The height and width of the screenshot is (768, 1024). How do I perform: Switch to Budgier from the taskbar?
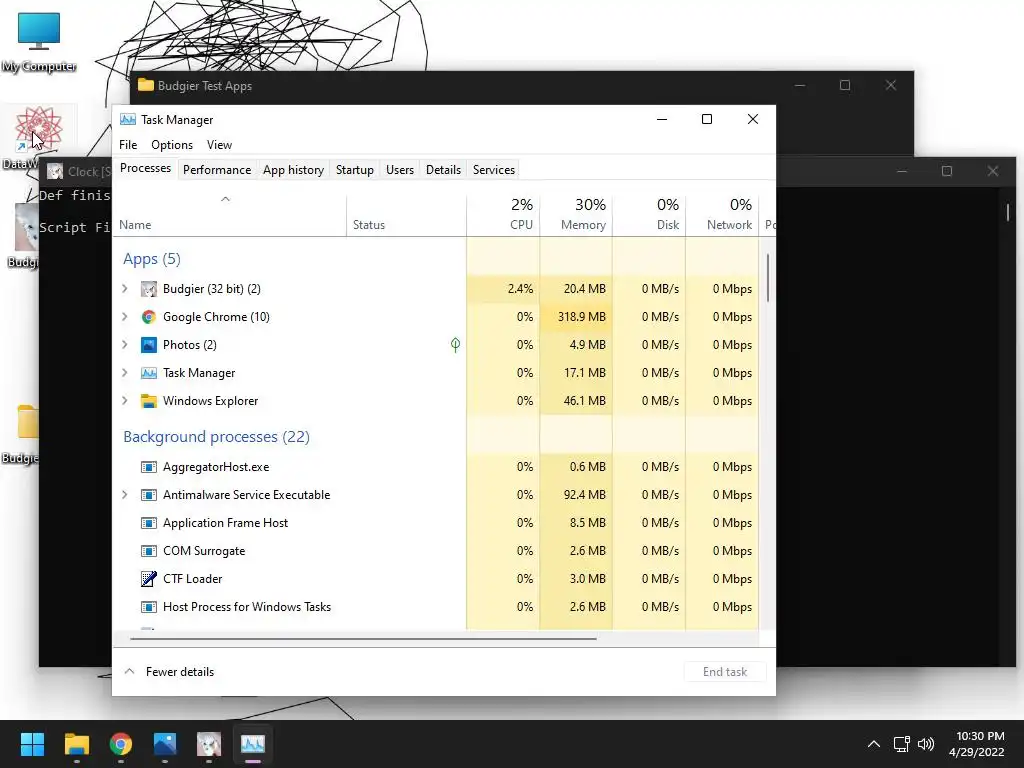pyautogui.click(x=209, y=744)
